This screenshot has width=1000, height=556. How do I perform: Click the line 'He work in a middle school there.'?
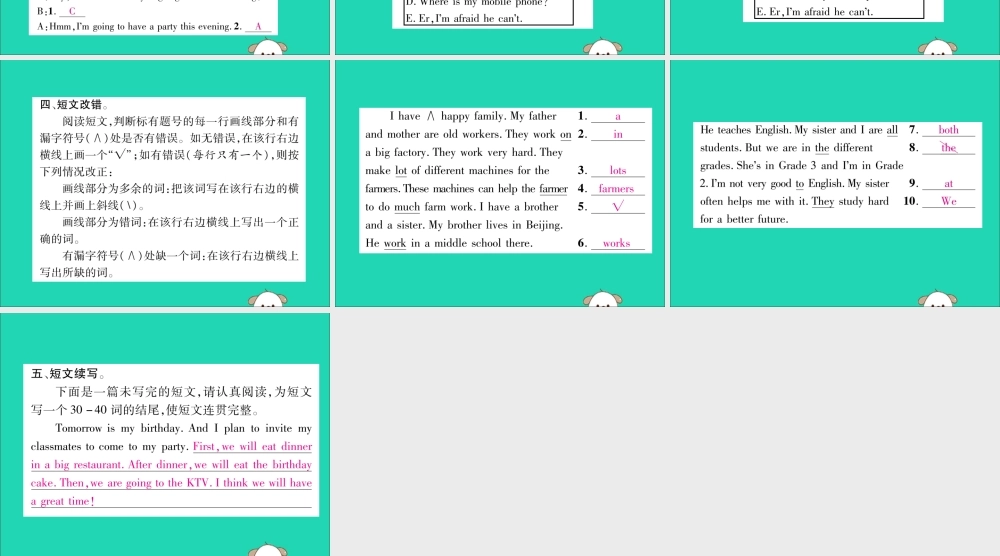pos(449,243)
